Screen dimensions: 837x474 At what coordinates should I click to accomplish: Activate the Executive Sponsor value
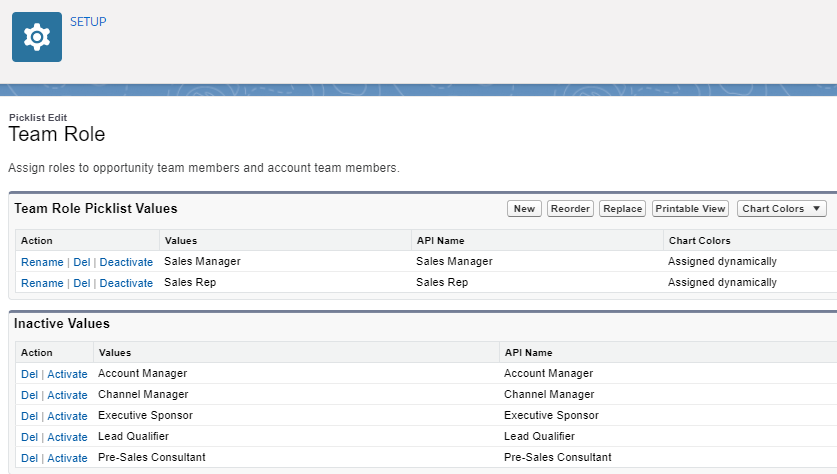[x=67, y=416]
